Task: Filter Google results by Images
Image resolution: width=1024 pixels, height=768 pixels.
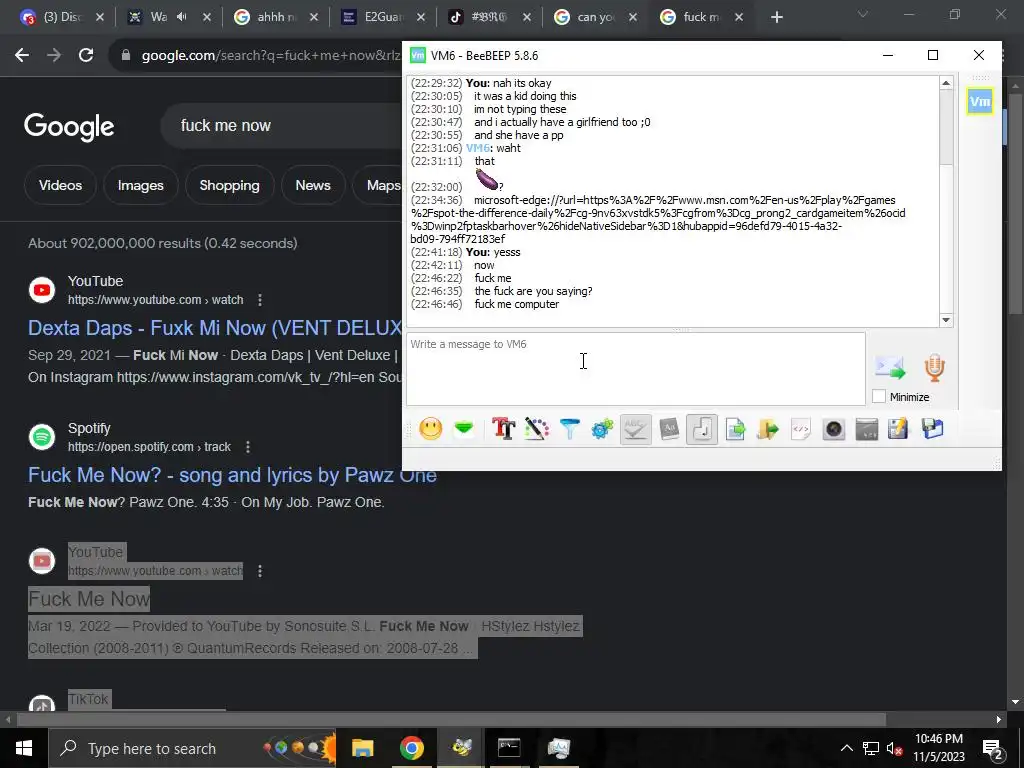Action: pos(140,185)
